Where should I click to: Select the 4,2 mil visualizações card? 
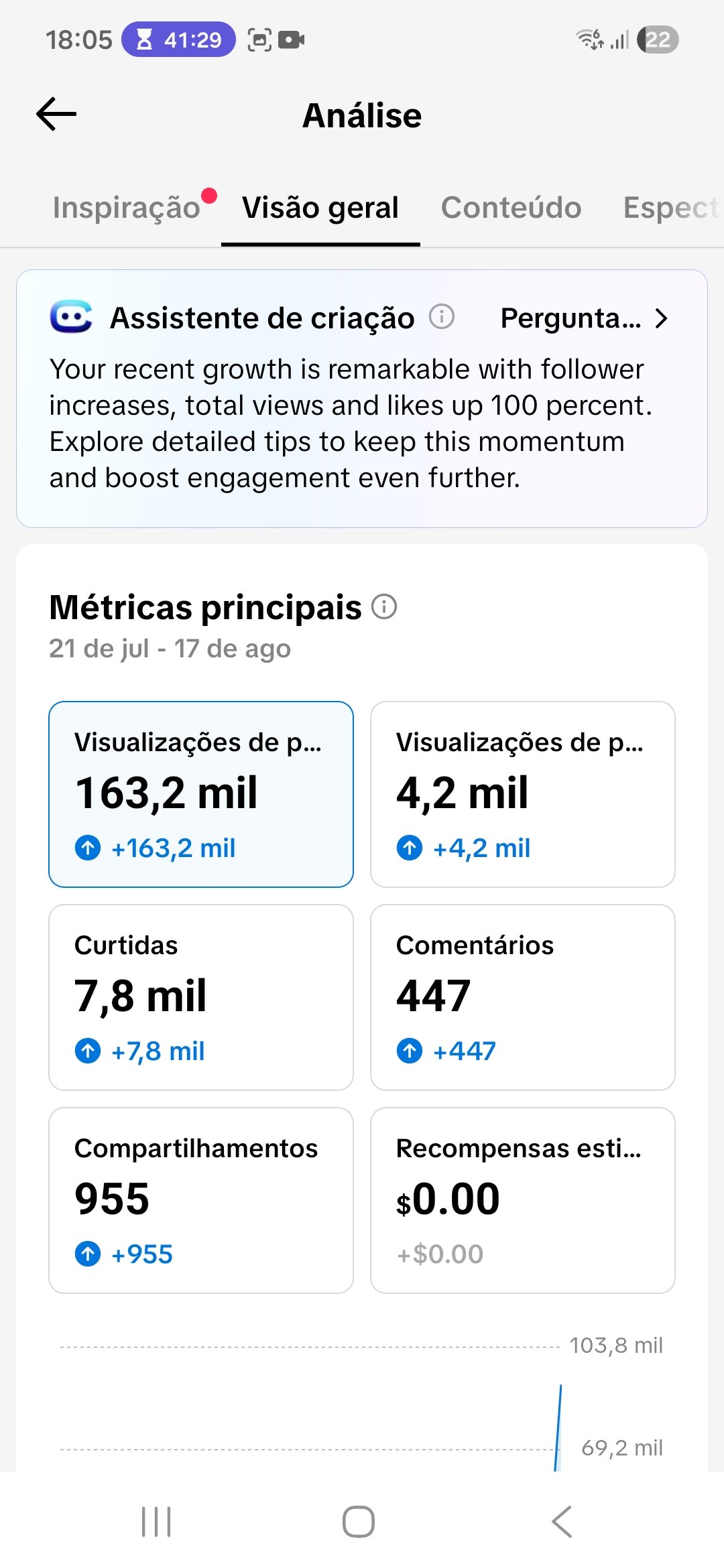tap(523, 794)
